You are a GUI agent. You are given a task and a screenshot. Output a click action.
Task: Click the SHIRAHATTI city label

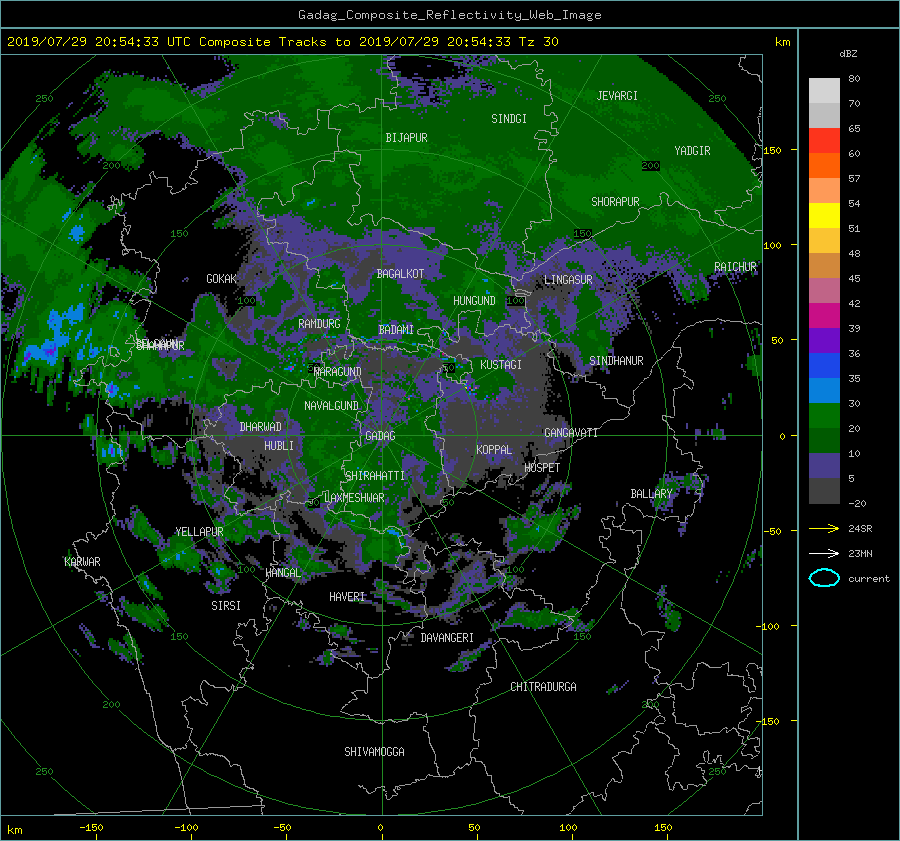pyautogui.click(x=375, y=476)
